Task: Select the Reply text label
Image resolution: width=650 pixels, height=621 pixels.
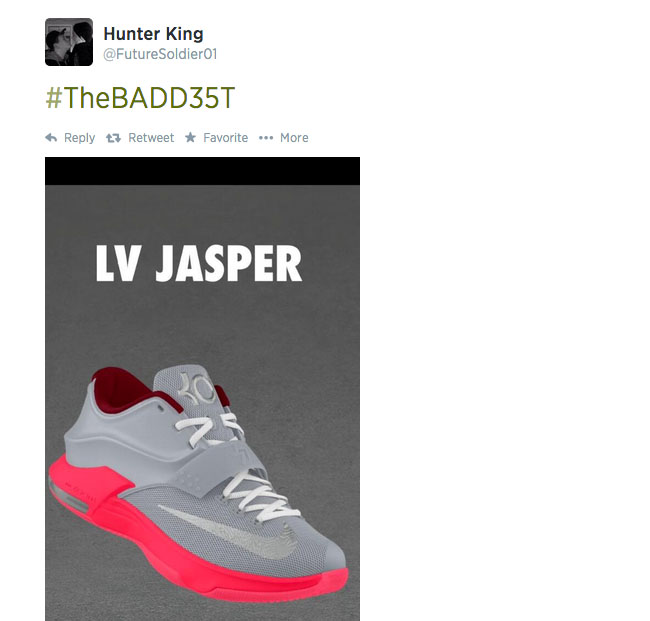Action: (80, 138)
